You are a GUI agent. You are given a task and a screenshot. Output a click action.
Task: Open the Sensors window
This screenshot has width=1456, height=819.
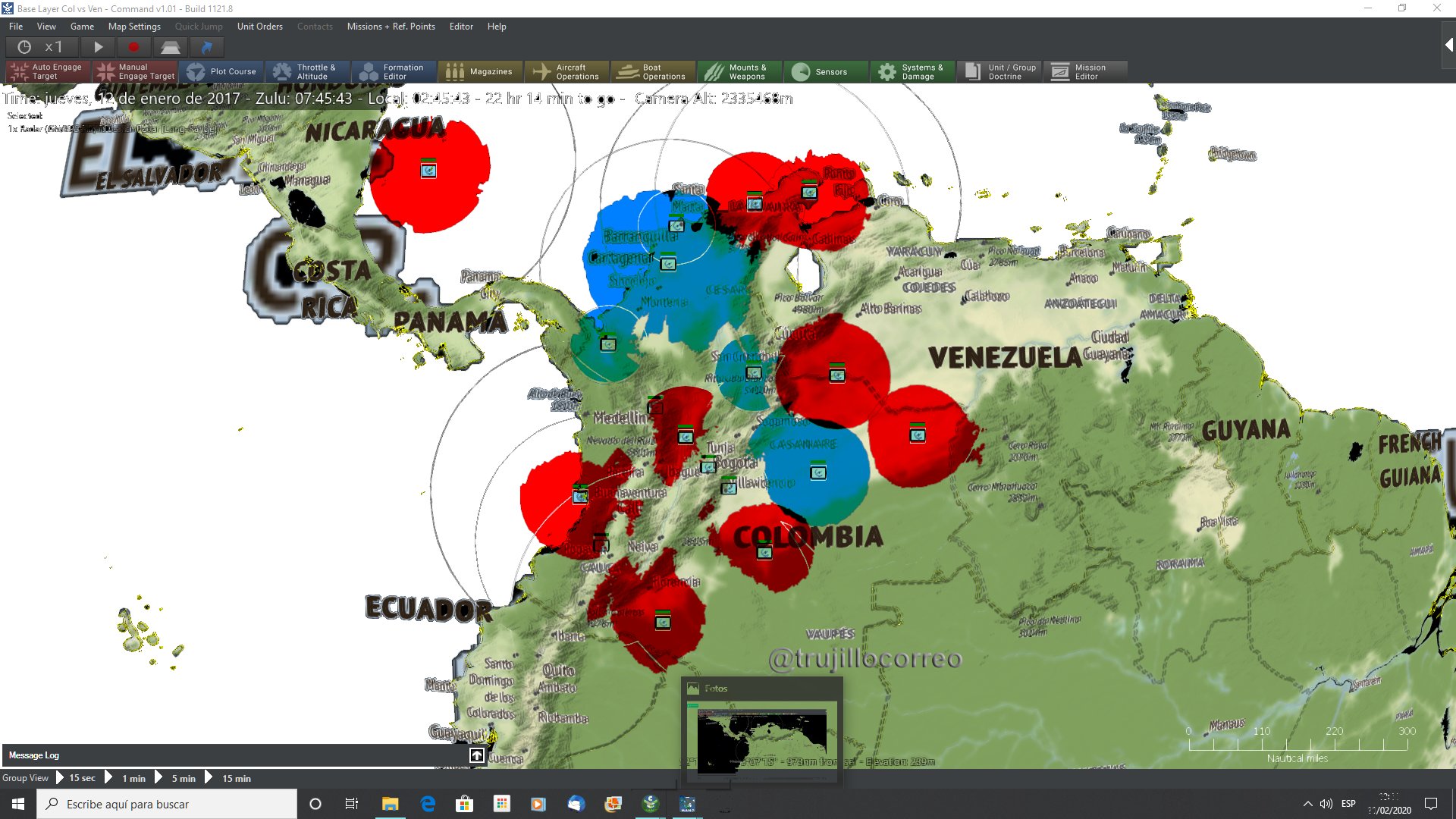coord(827,71)
